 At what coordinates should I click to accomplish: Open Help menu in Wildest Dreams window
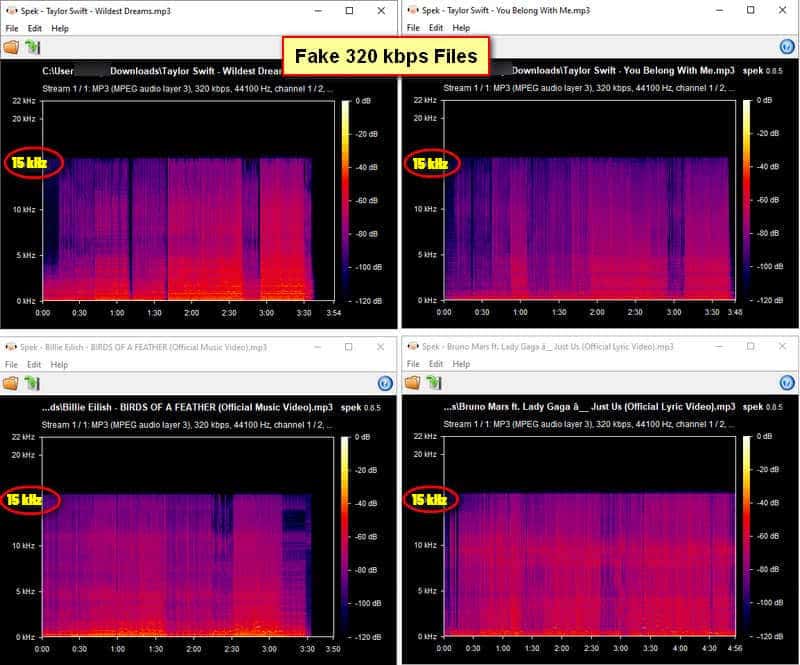60,29
